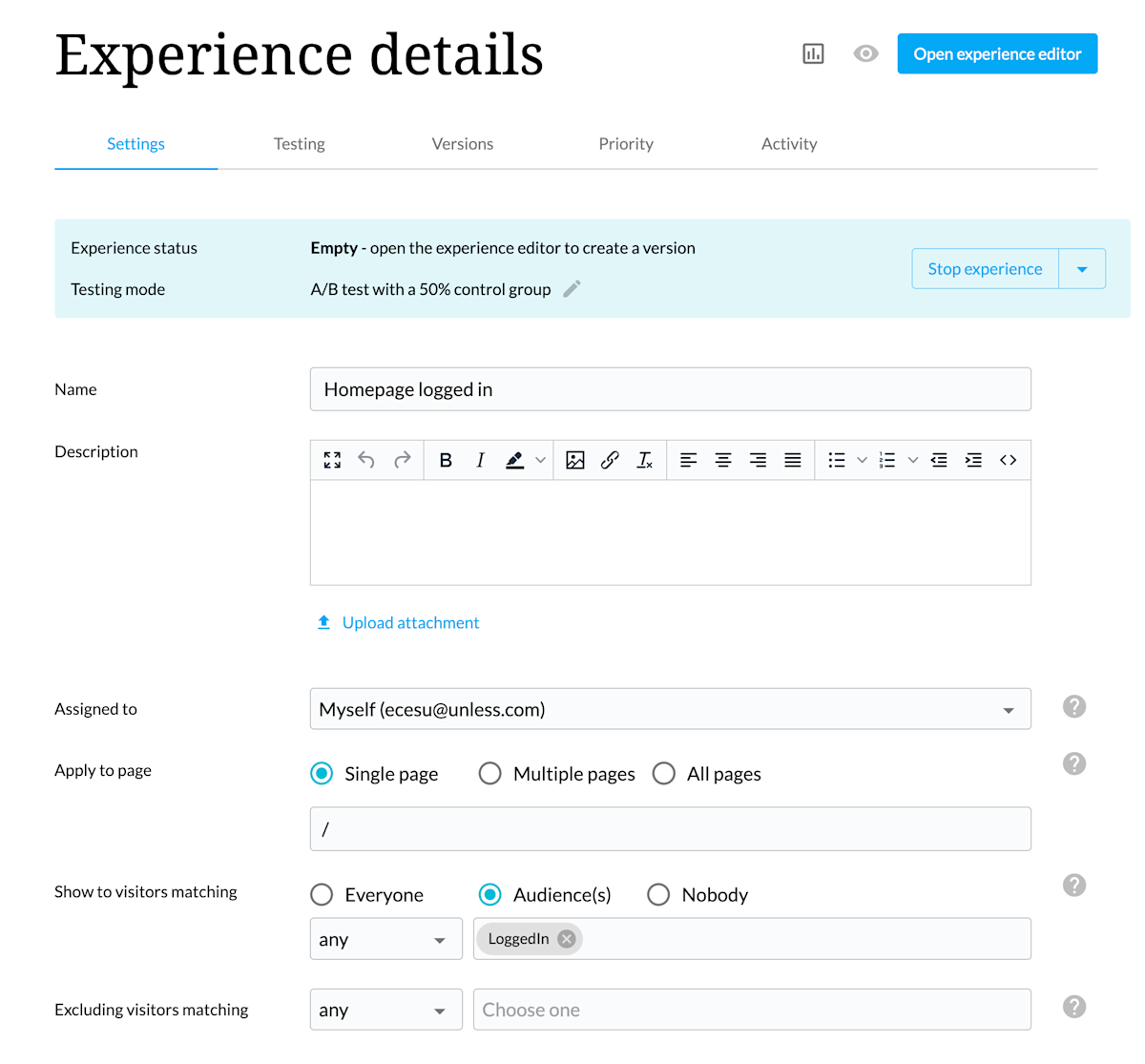Switch to the Testing tab

point(299,143)
